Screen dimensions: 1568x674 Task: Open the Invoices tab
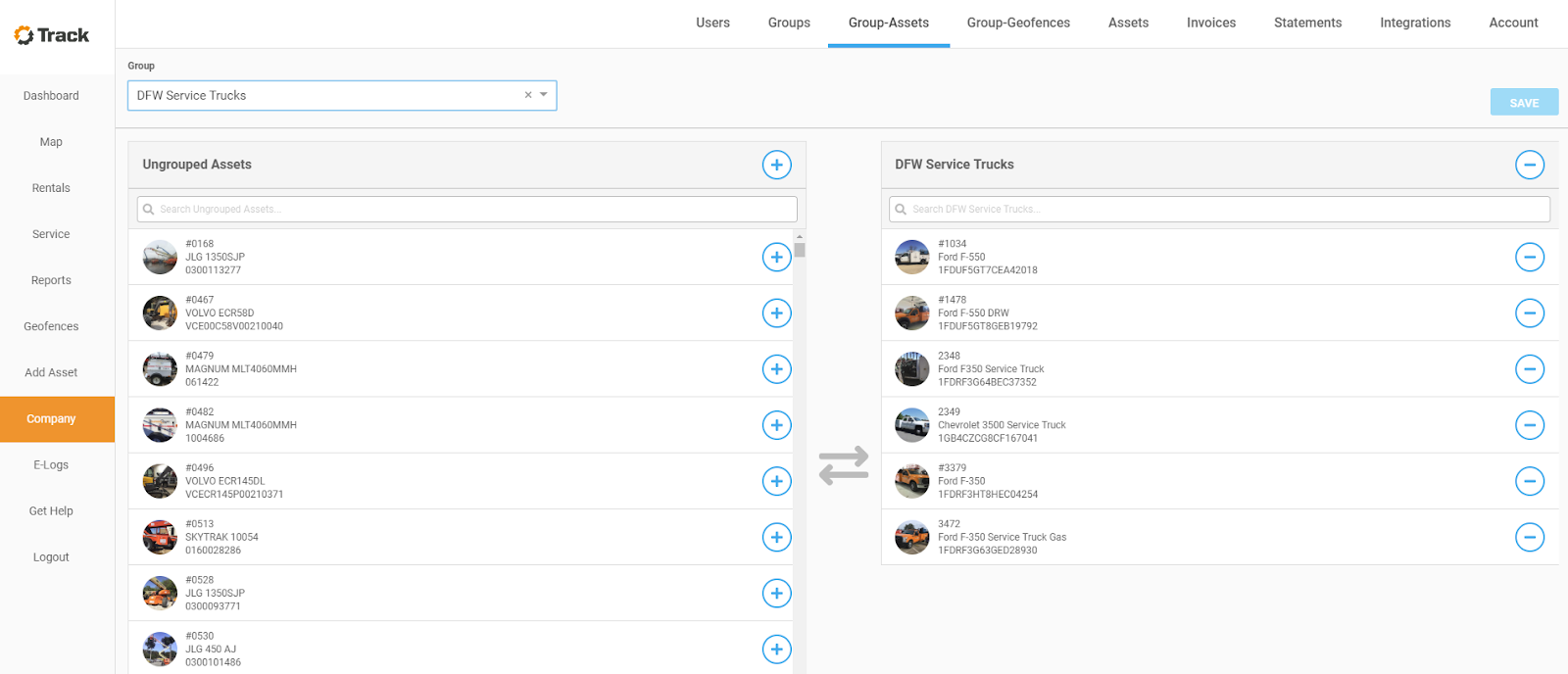1211,23
